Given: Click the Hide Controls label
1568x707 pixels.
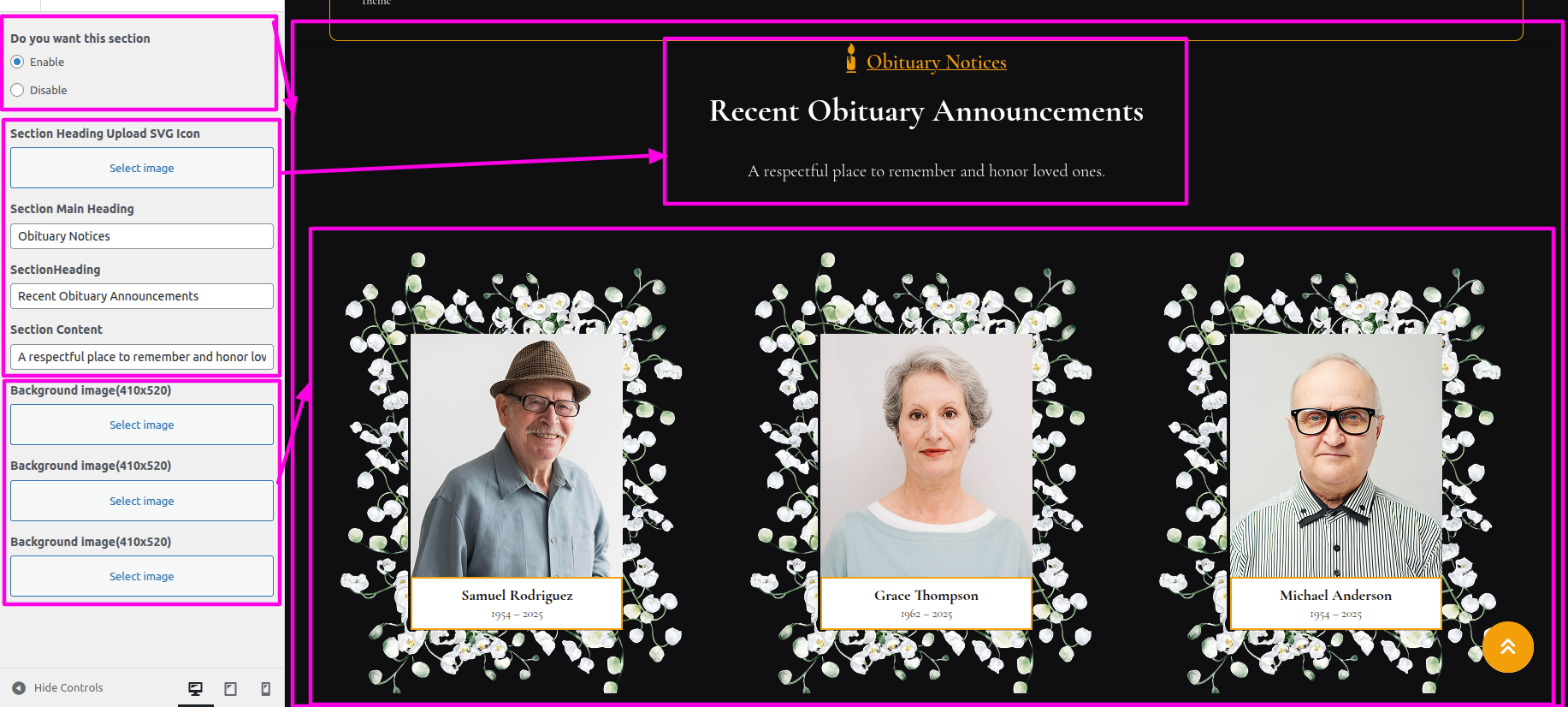Looking at the screenshot, I should 68,688.
